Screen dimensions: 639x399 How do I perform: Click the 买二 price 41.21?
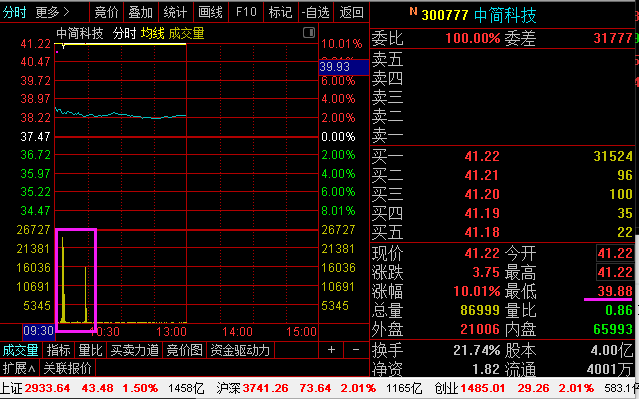coord(482,175)
